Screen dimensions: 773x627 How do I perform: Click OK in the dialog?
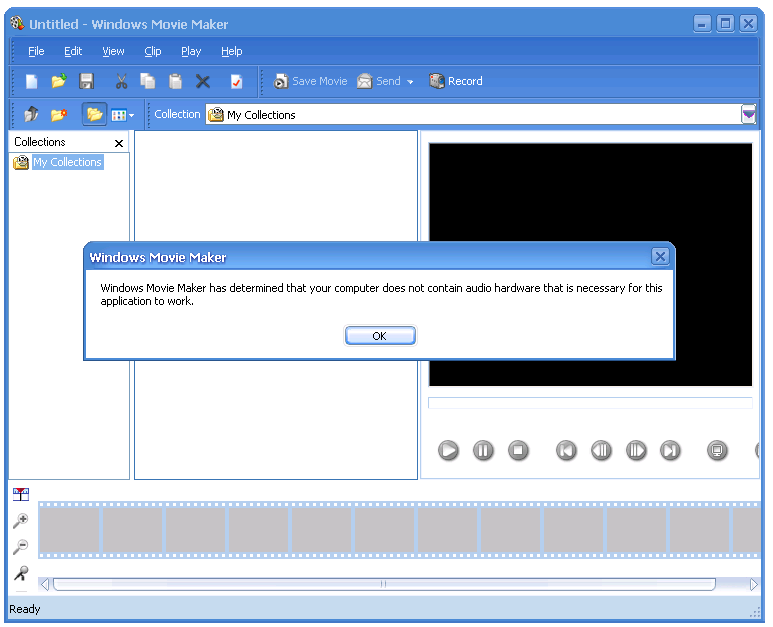click(x=380, y=336)
